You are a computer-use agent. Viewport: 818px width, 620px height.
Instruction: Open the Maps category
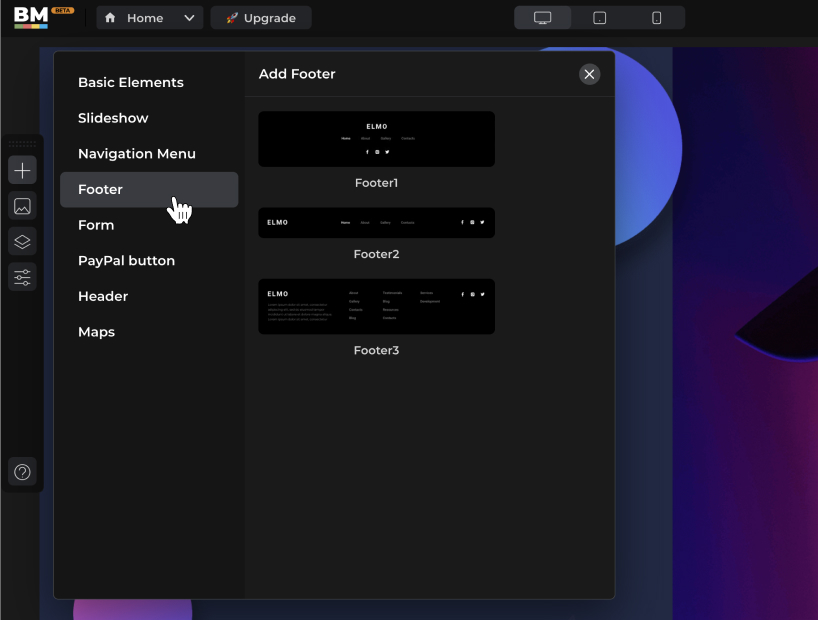pyautogui.click(x=96, y=331)
